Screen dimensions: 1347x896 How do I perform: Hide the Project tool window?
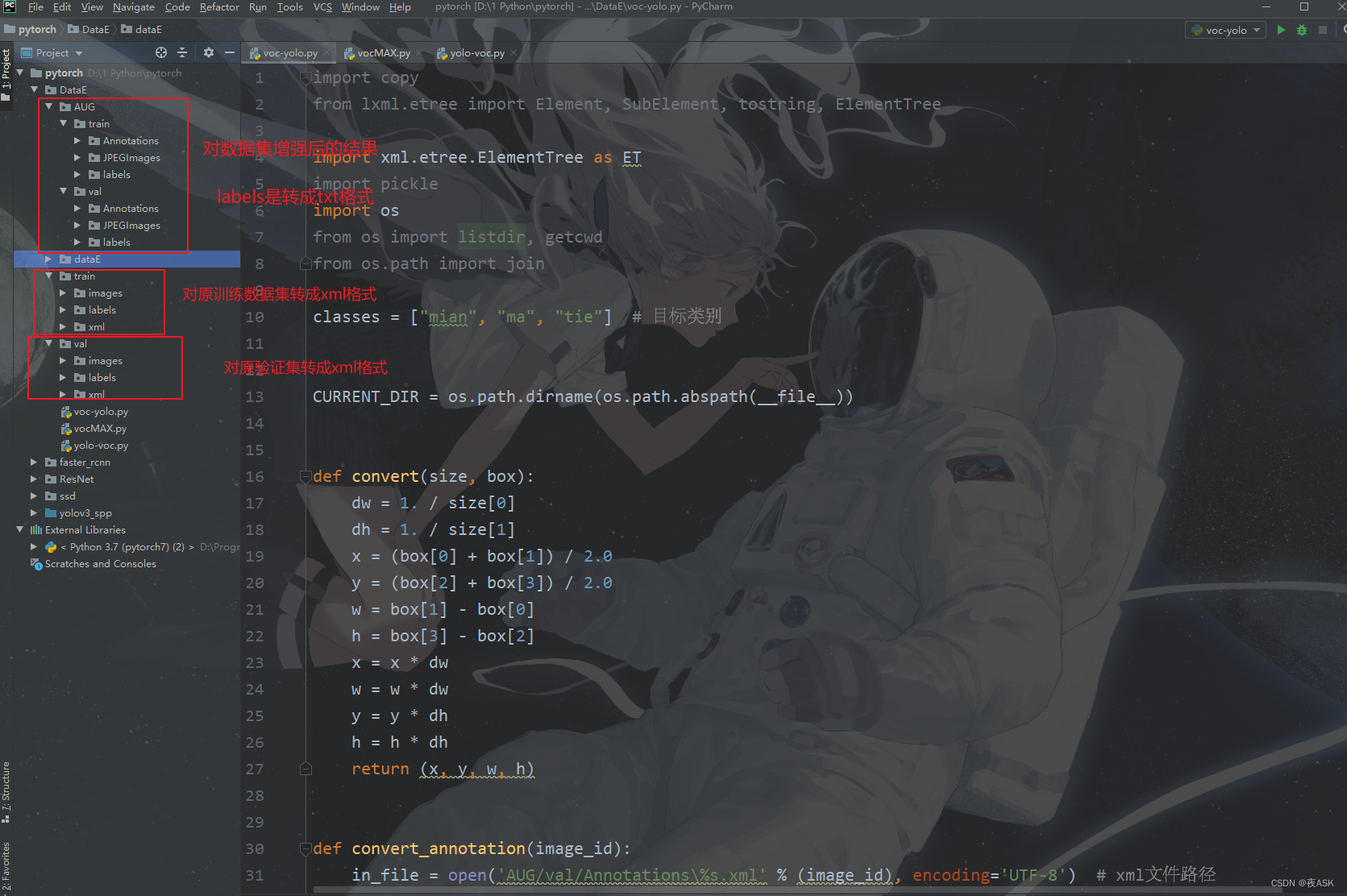[230, 52]
